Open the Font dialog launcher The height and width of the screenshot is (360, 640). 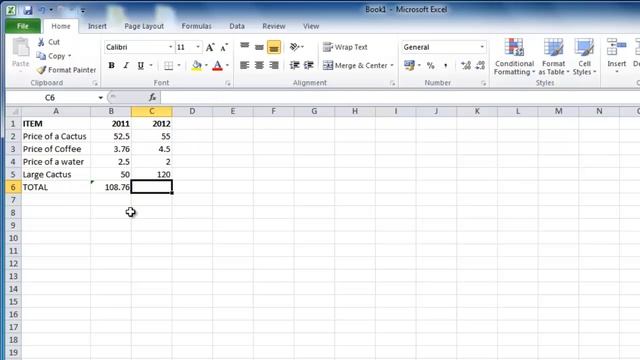(228, 83)
